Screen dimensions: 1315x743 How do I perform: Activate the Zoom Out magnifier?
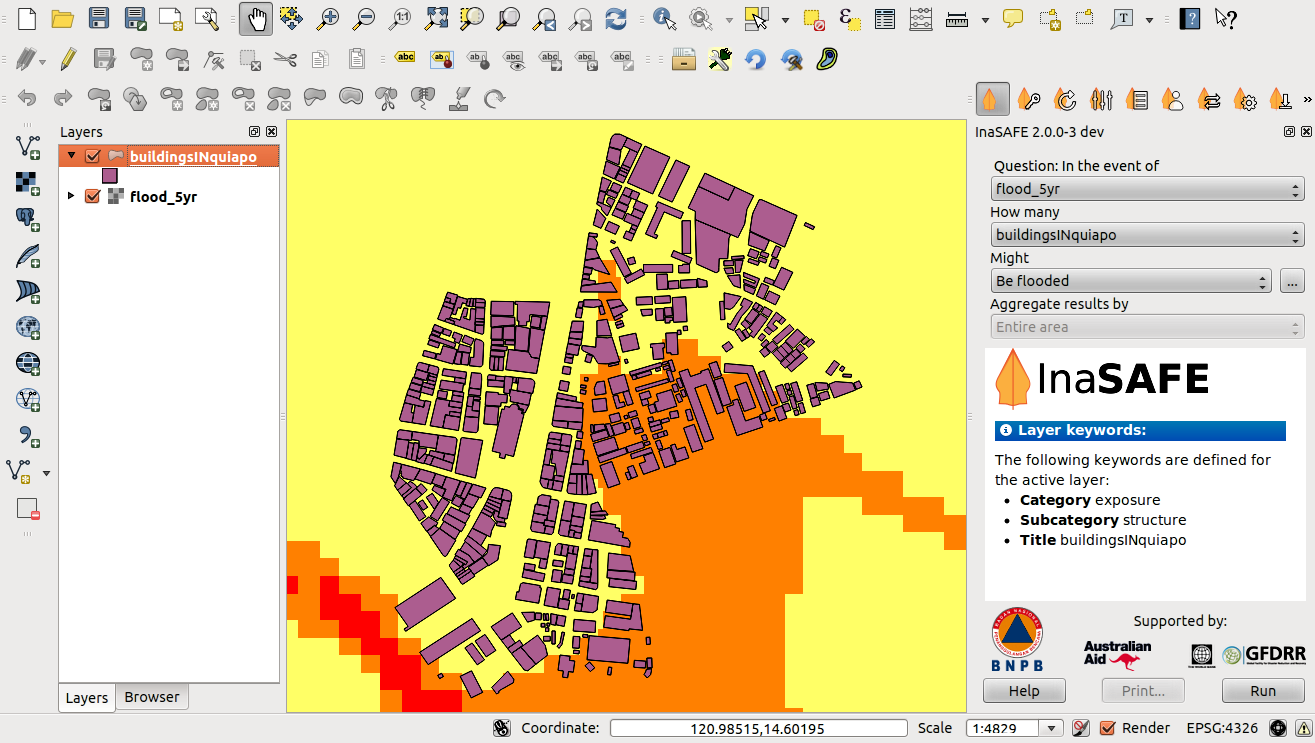(364, 18)
